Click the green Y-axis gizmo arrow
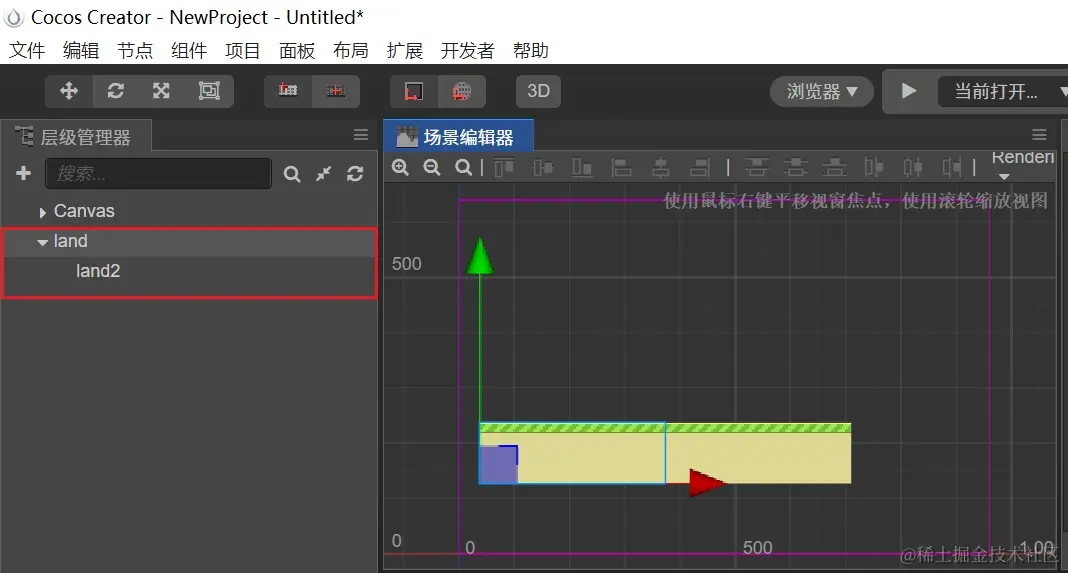Image resolution: width=1068 pixels, height=573 pixels. (480, 256)
